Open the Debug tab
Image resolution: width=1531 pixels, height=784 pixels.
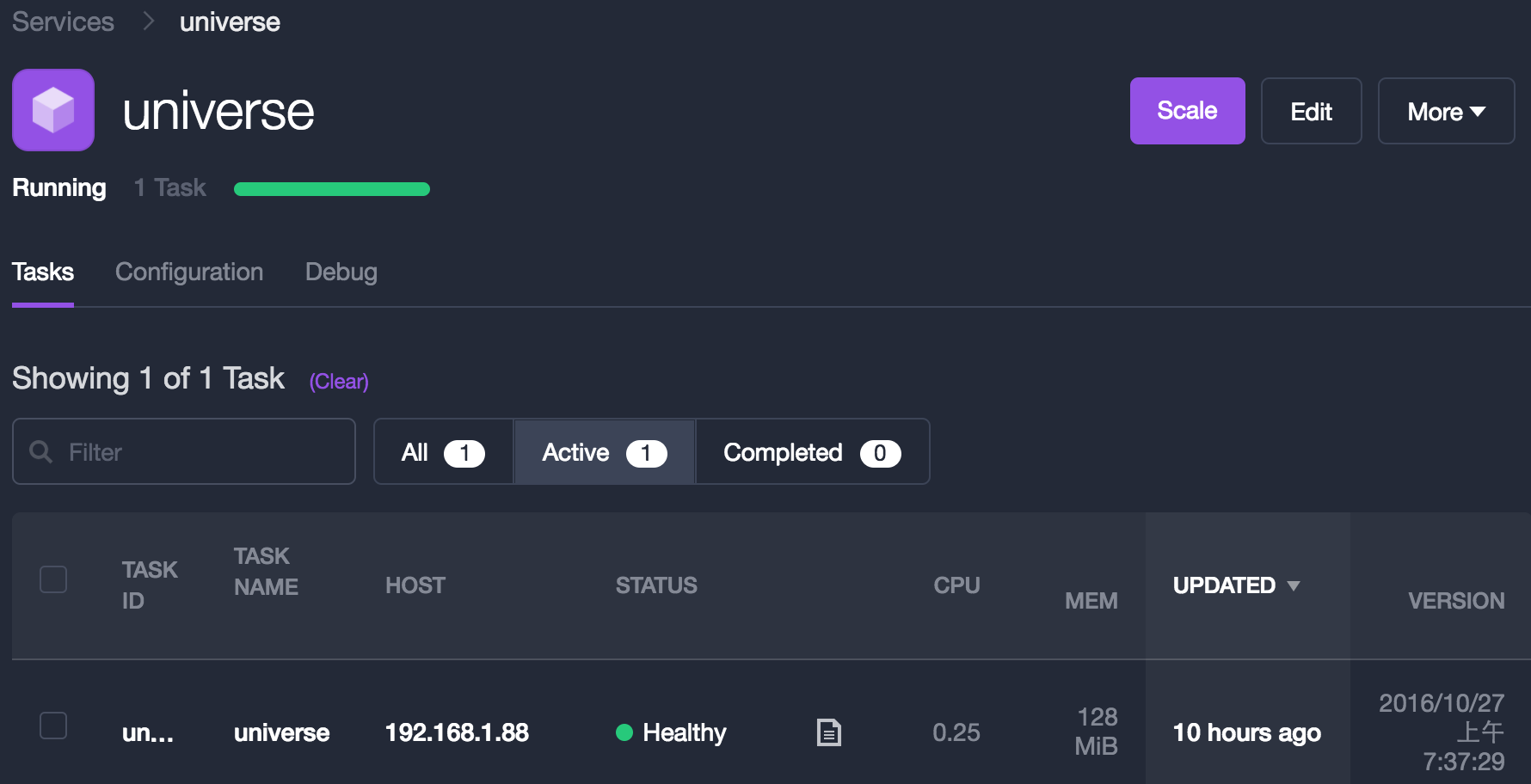coord(341,273)
